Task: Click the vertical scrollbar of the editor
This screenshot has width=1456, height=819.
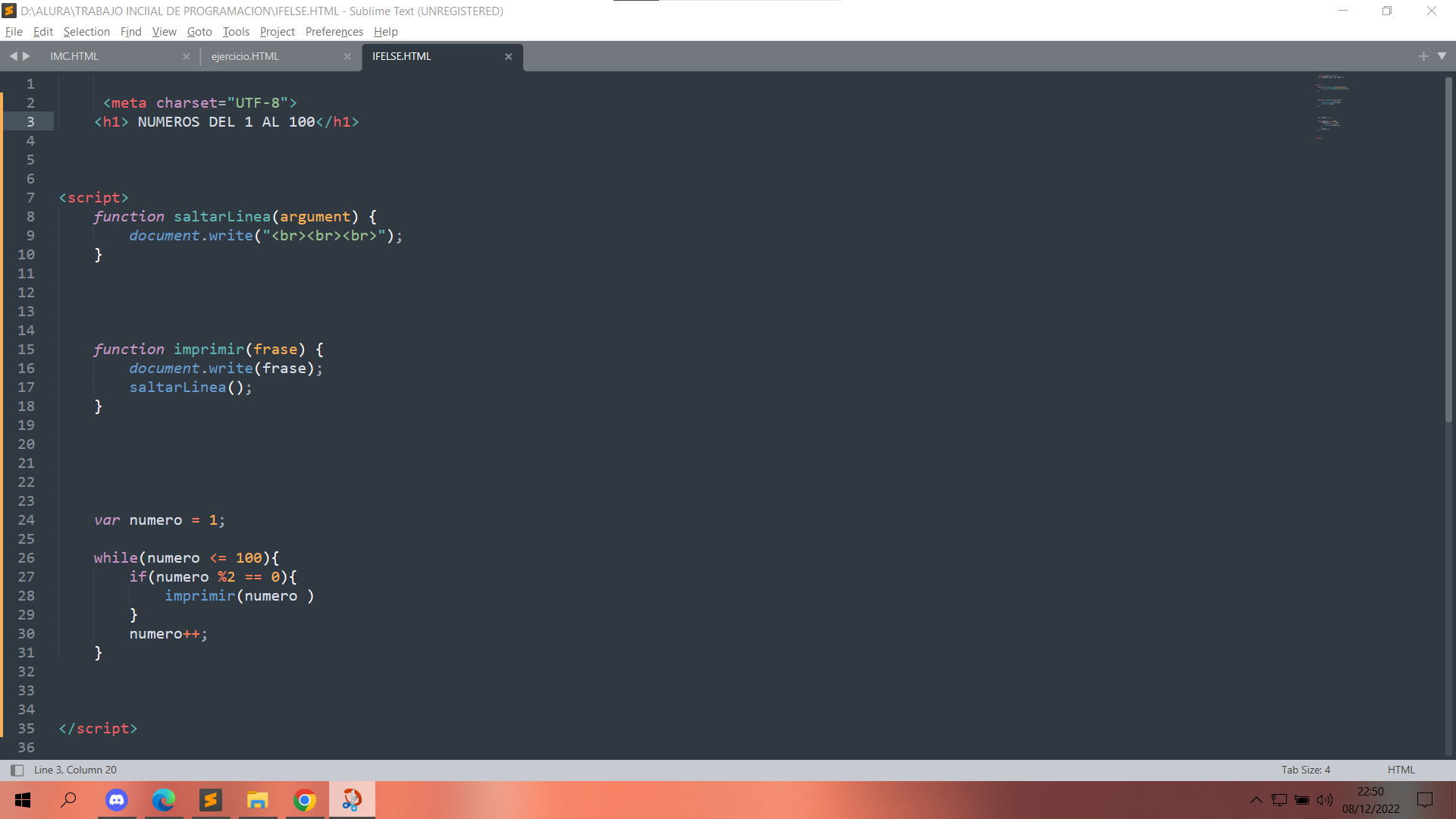Action: click(1448, 250)
